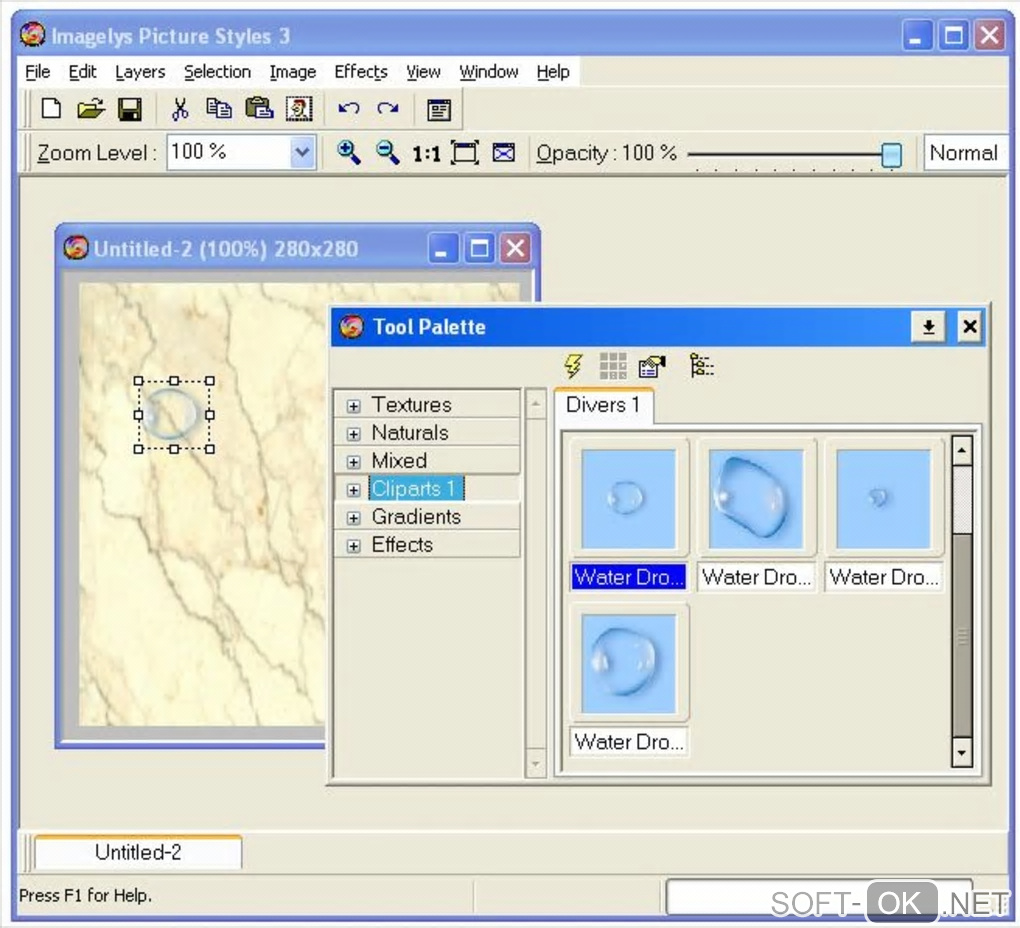Expand the Cliparts 1 category
1020x928 pixels.
pos(353,490)
